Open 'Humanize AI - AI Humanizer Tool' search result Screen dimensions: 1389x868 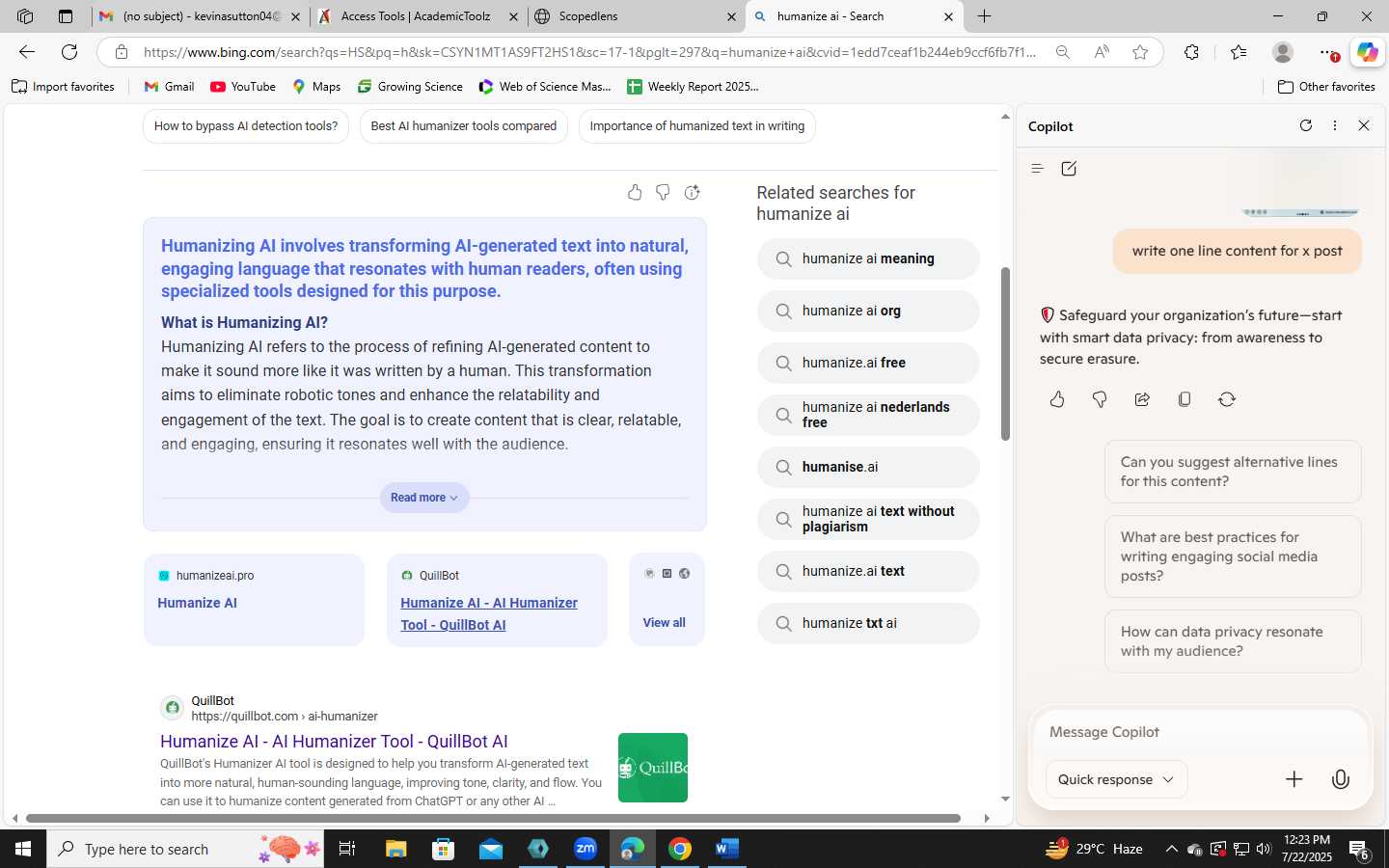pos(334,742)
